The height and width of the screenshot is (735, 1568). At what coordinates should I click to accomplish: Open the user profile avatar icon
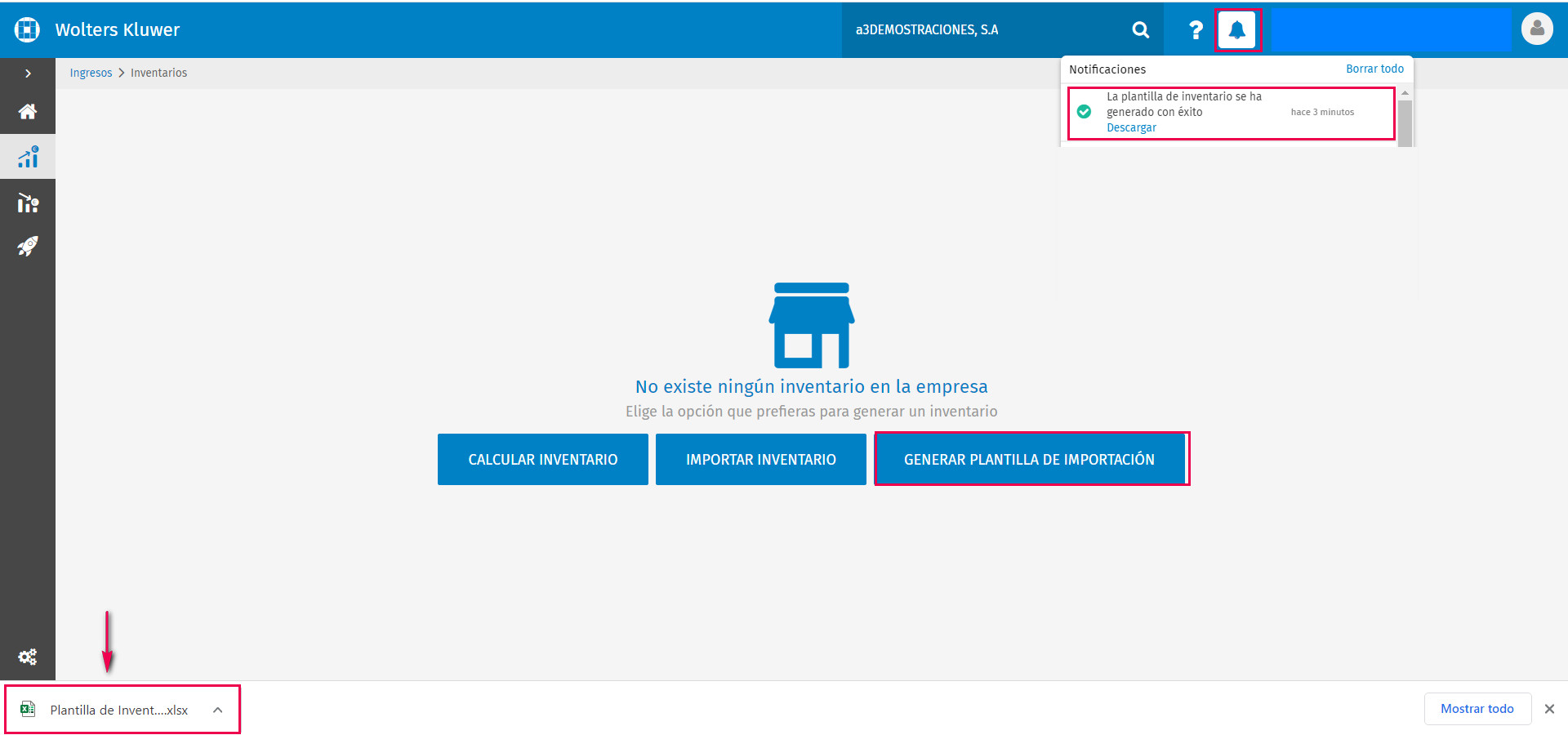pyautogui.click(x=1537, y=29)
